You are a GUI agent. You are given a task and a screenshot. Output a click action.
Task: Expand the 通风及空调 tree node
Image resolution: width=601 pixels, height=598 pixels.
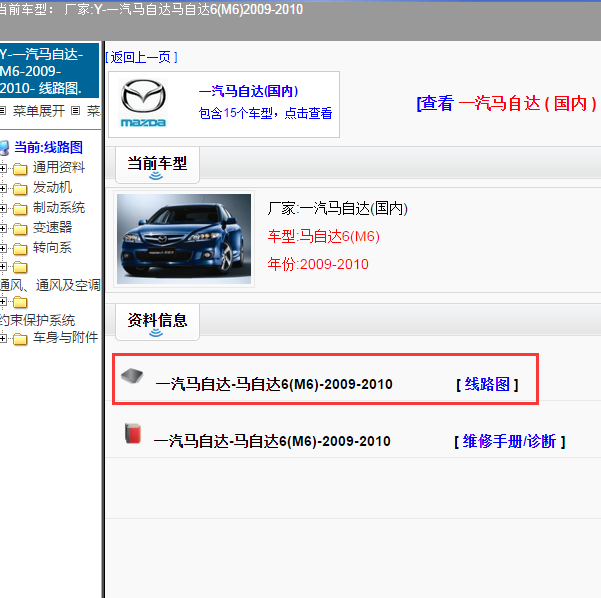3,267
